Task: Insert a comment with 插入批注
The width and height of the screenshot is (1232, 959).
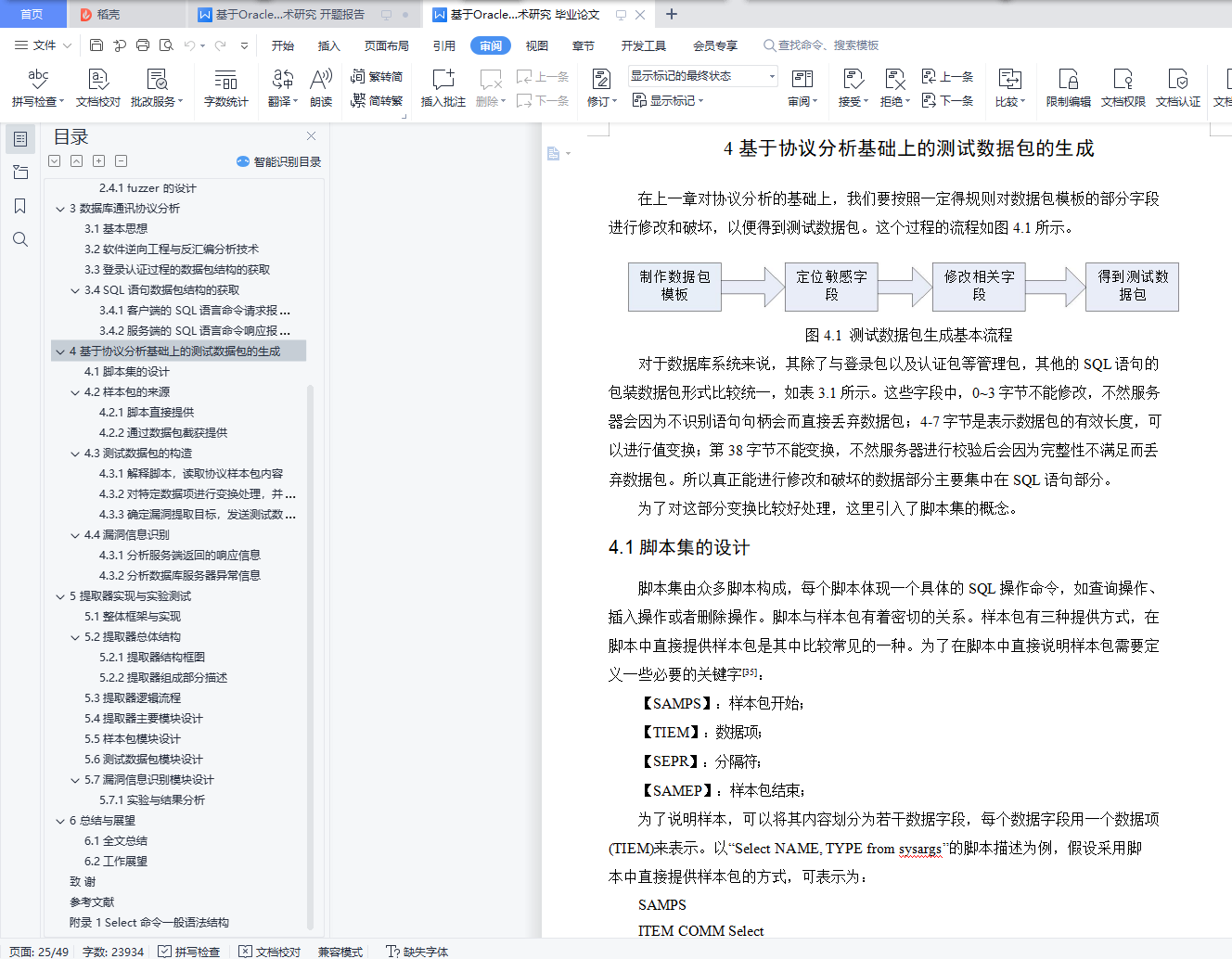Action: [x=443, y=88]
